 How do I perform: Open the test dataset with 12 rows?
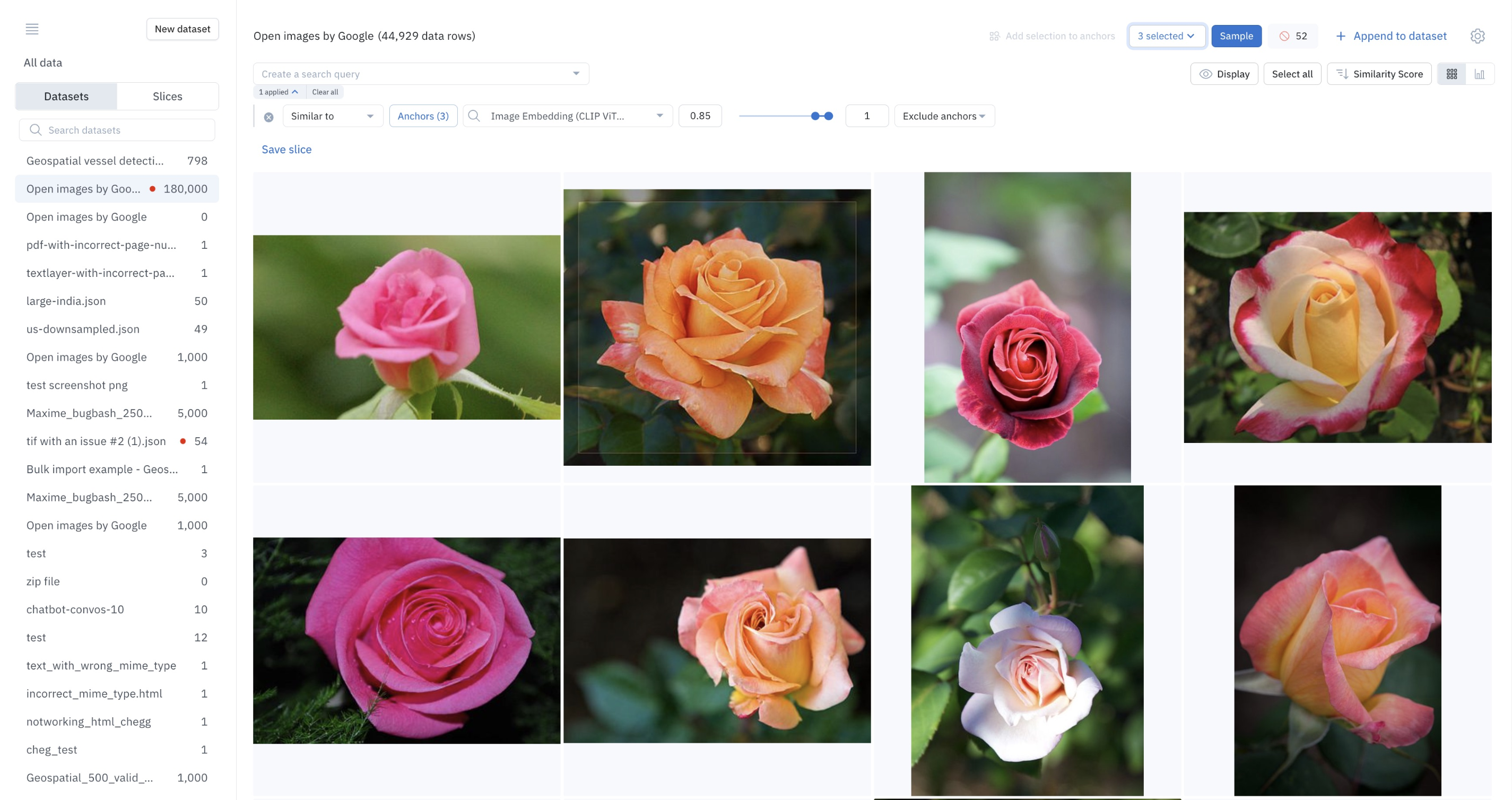[117, 638]
